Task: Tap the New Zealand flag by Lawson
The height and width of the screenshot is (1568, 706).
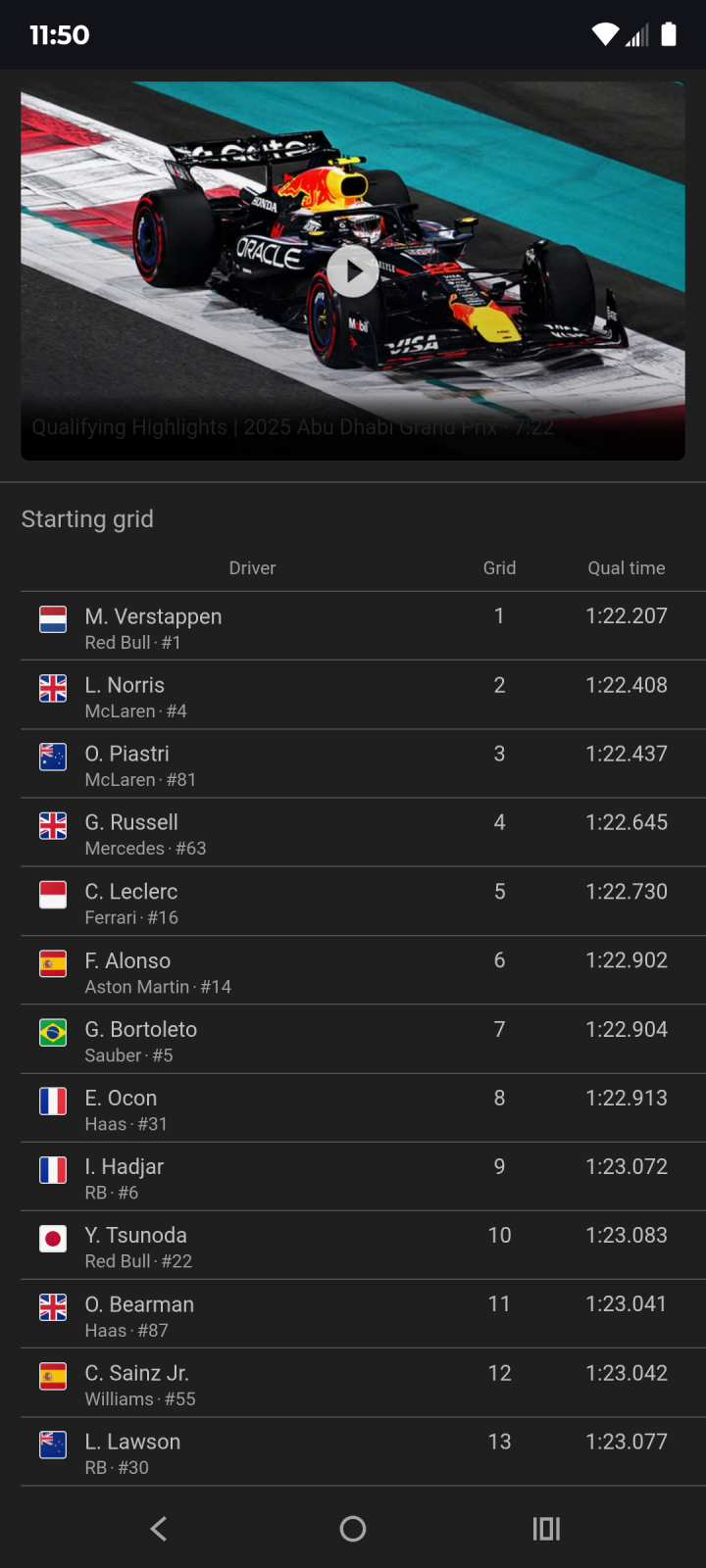Action: click(x=53, y=1445)
